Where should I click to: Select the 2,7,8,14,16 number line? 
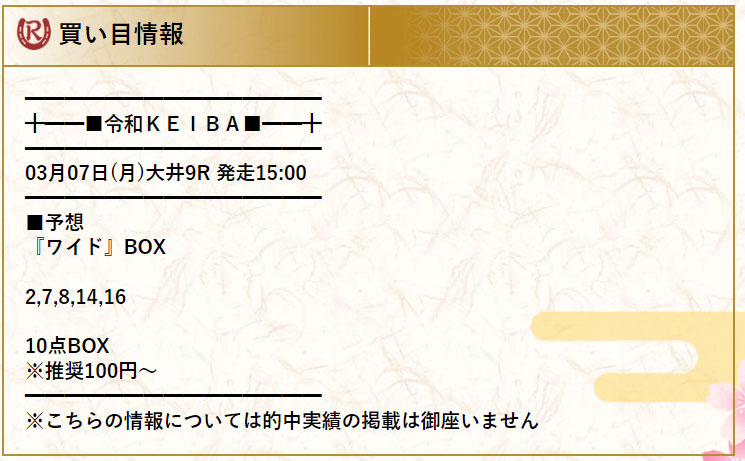[x=76, y=297]
